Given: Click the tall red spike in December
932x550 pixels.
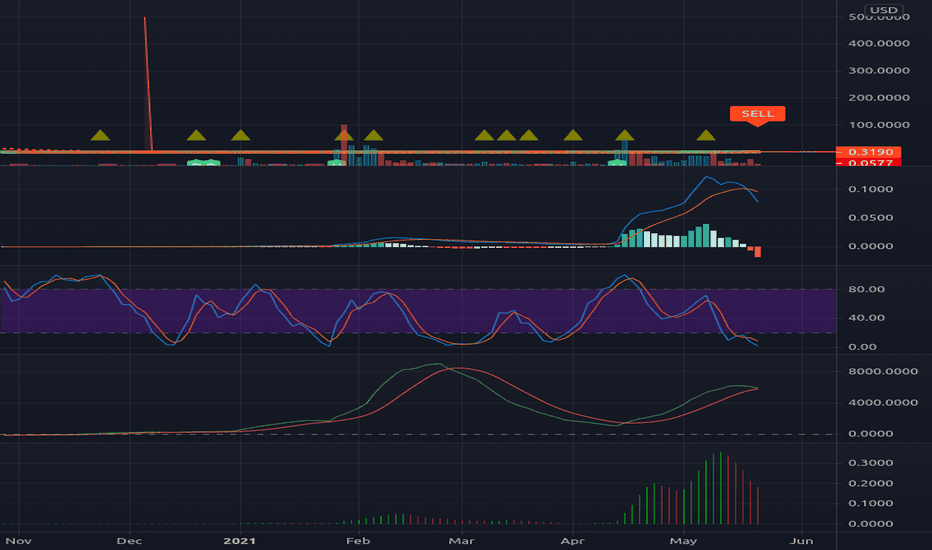Looking at the screenshot, I should [x=148, y=83].
